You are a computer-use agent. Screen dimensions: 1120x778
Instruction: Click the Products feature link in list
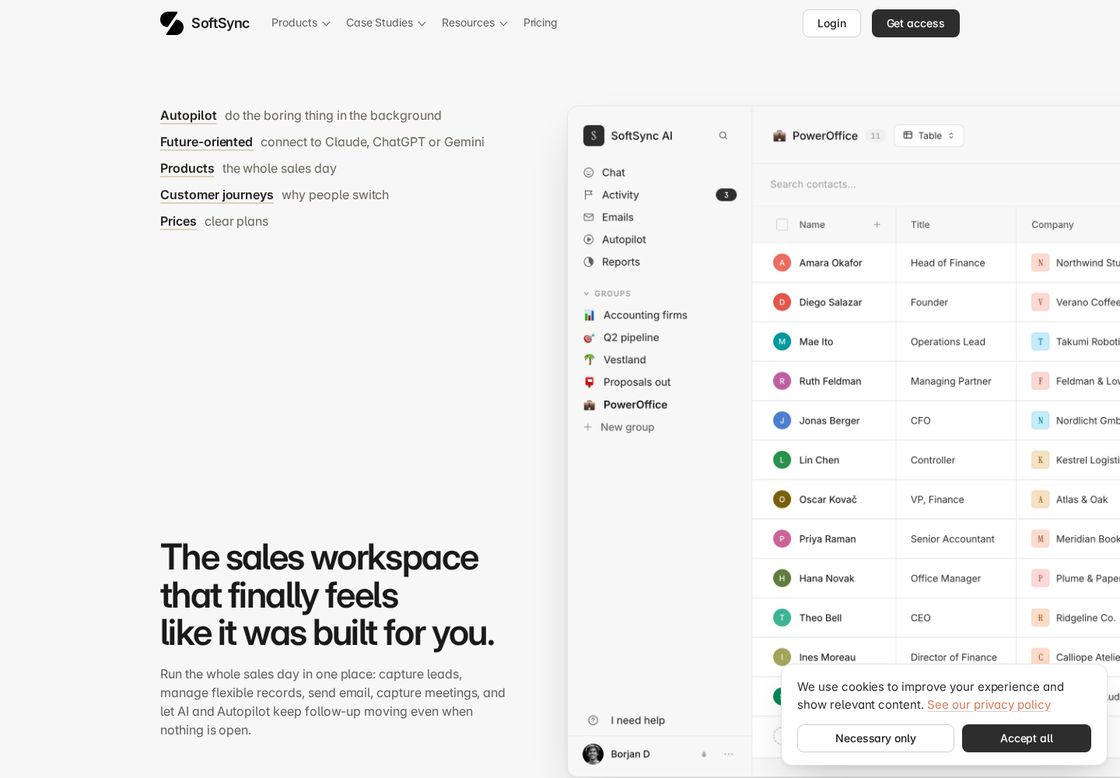tap(186, 169)
